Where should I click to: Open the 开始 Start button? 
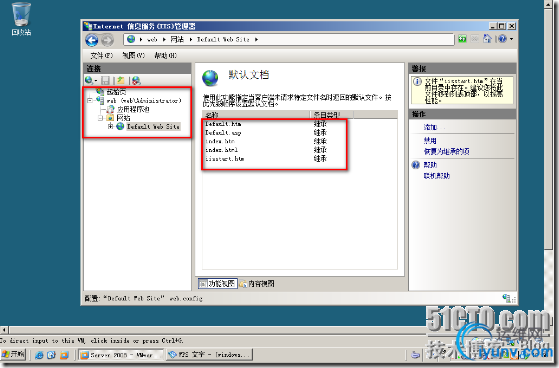click(x=13, y=354)
